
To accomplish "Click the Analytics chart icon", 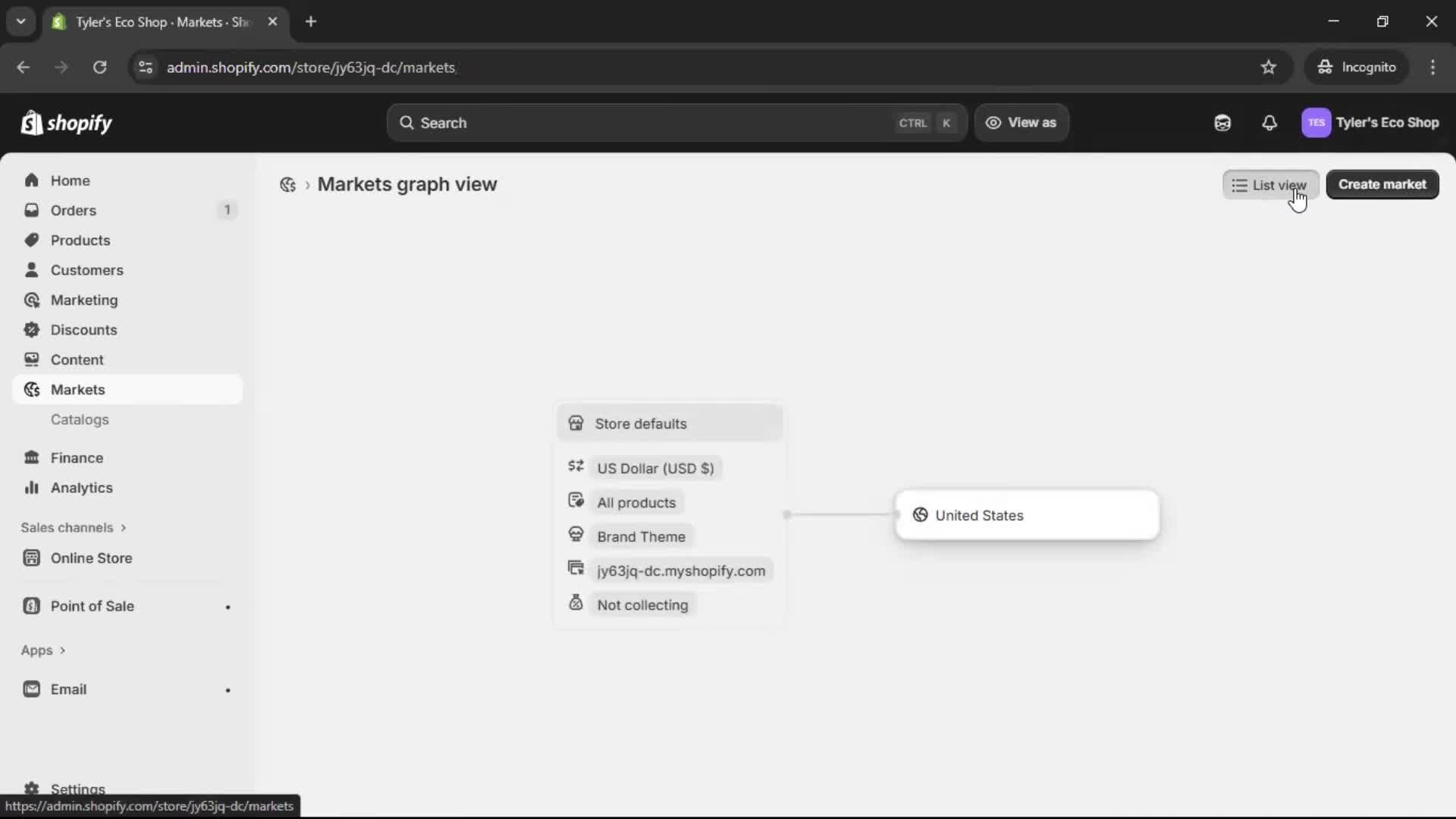I will (x=31, y=488).
